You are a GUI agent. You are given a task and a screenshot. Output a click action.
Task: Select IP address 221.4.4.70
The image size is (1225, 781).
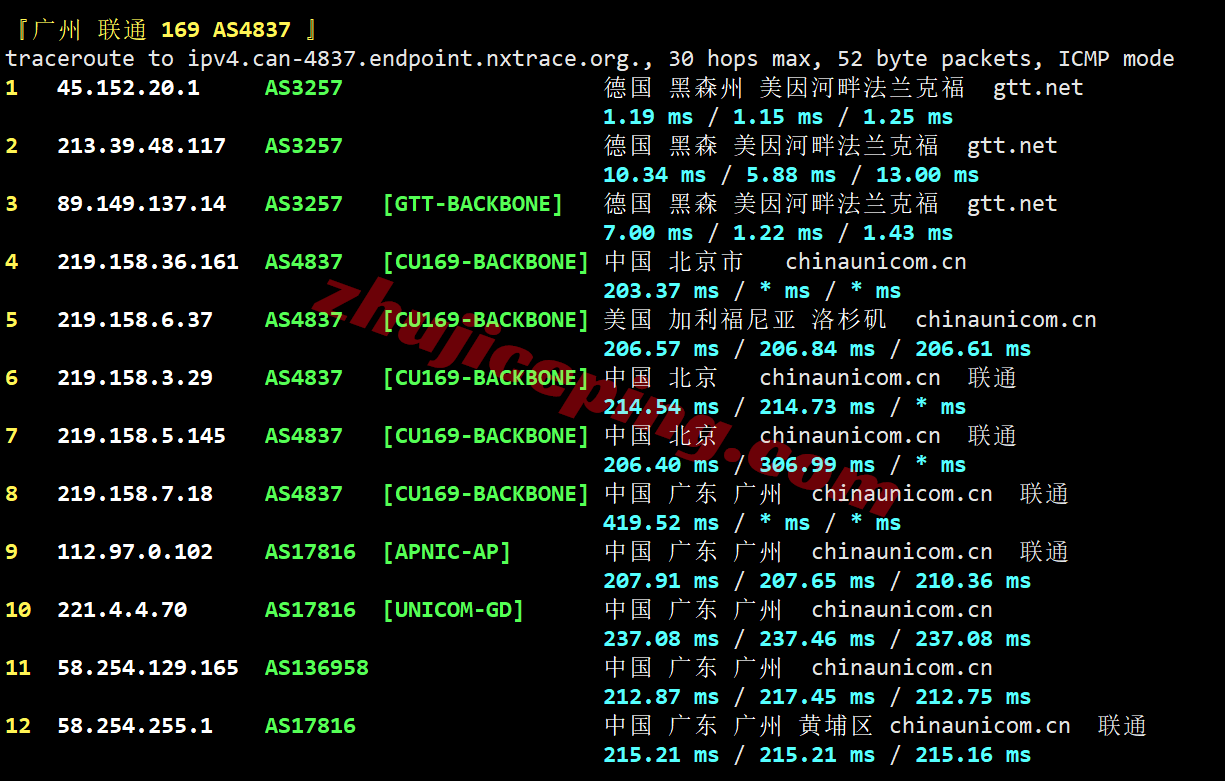tap(122, 610)
